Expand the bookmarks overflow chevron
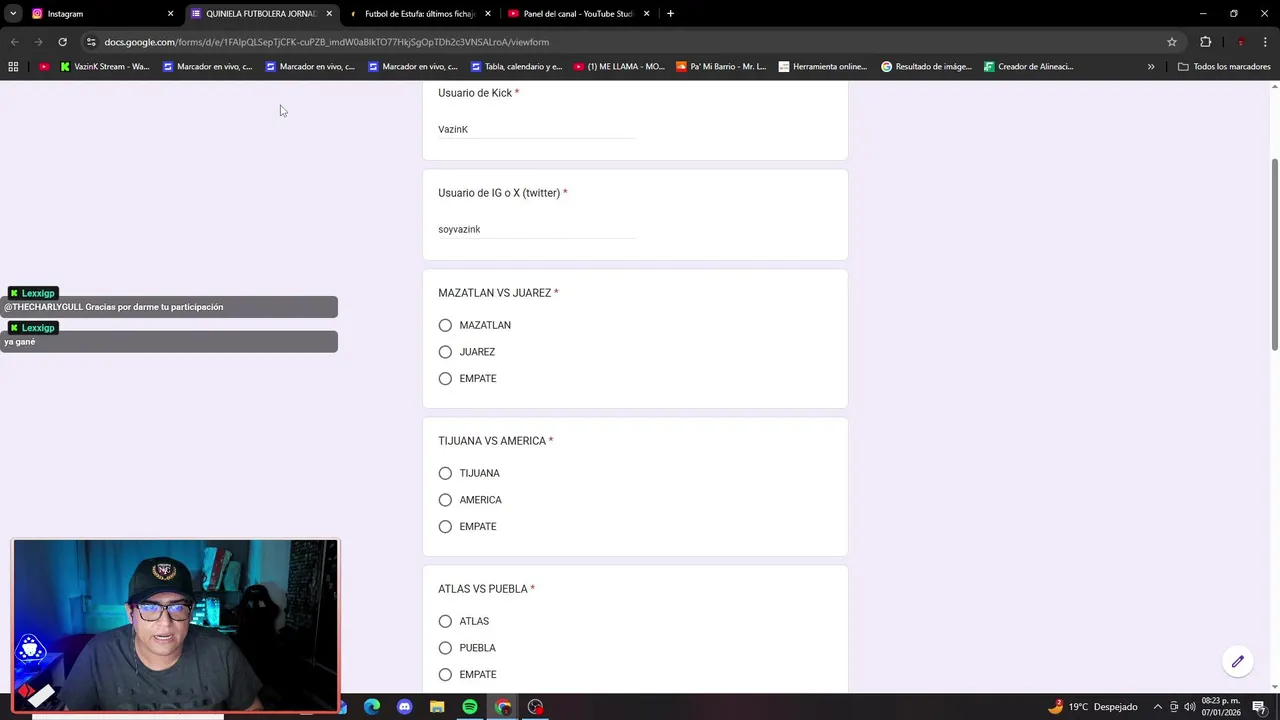This screenshot has width=1280, height=720. pyautogui.click(x=1151, y=67)
